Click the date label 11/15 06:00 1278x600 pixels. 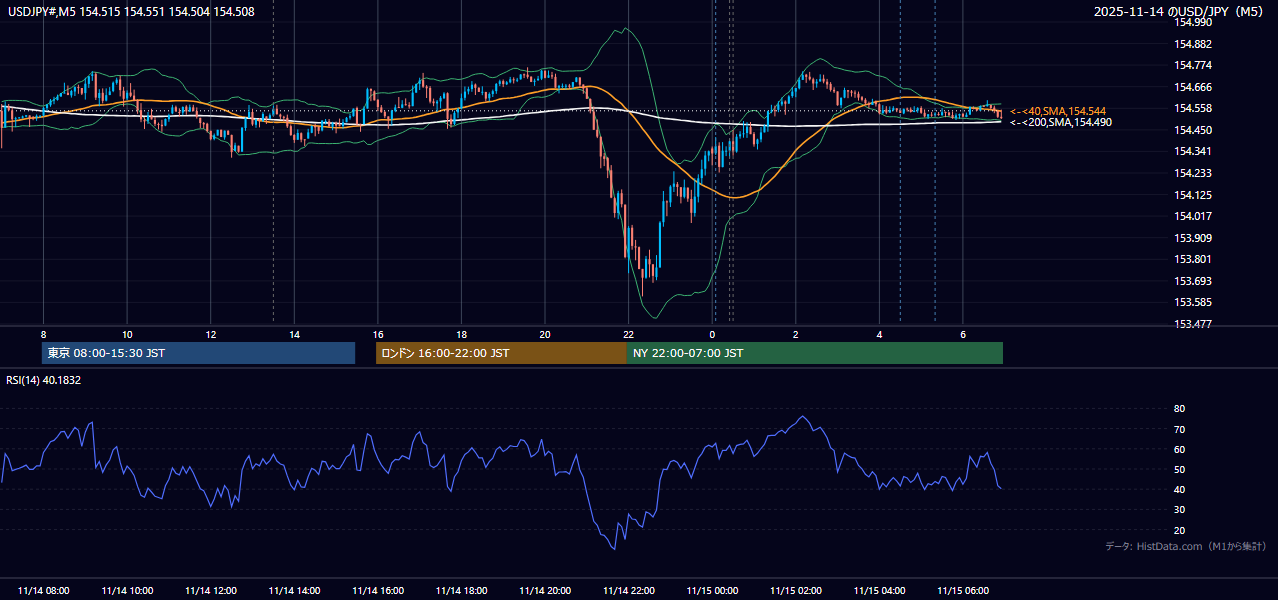point(963,591)
